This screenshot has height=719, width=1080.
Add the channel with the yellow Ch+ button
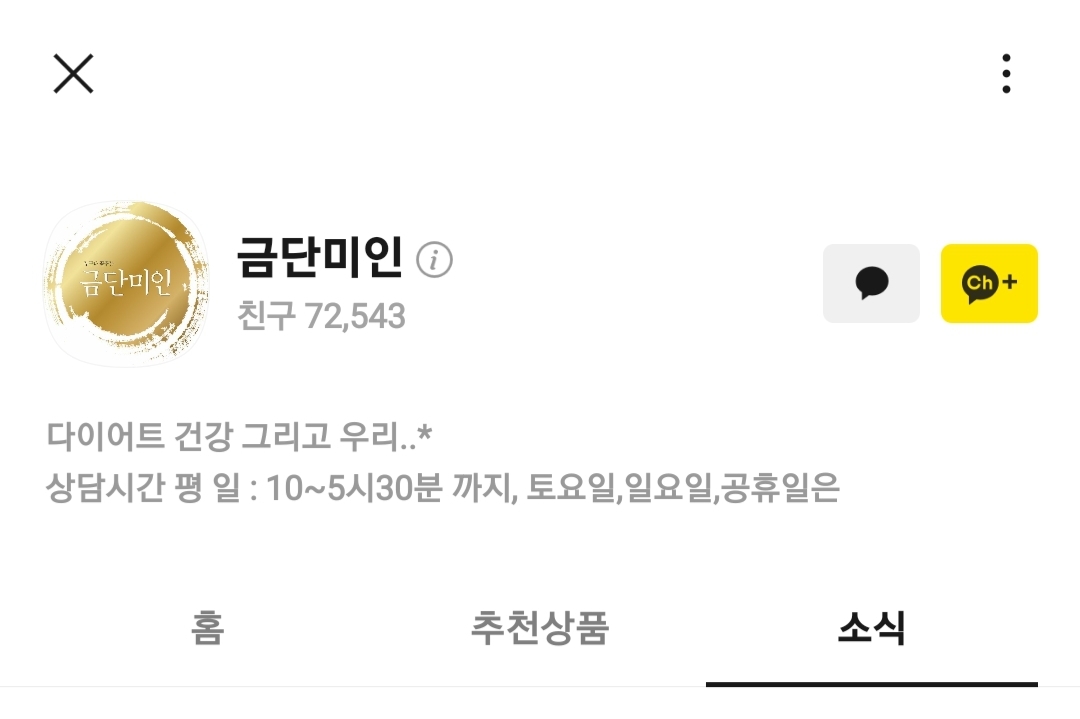989,283
